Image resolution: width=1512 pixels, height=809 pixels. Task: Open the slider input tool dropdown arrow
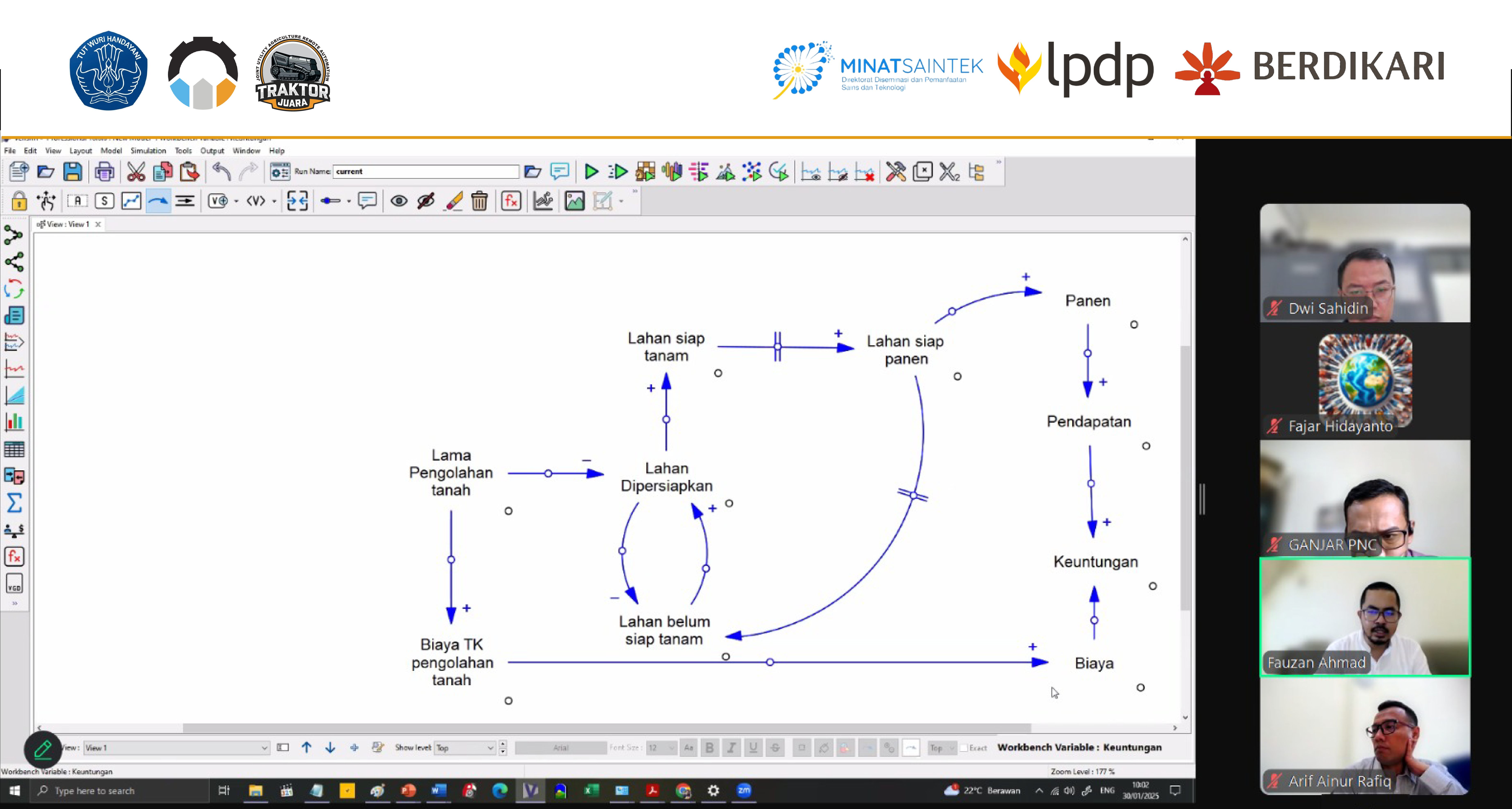click(349, 201)
